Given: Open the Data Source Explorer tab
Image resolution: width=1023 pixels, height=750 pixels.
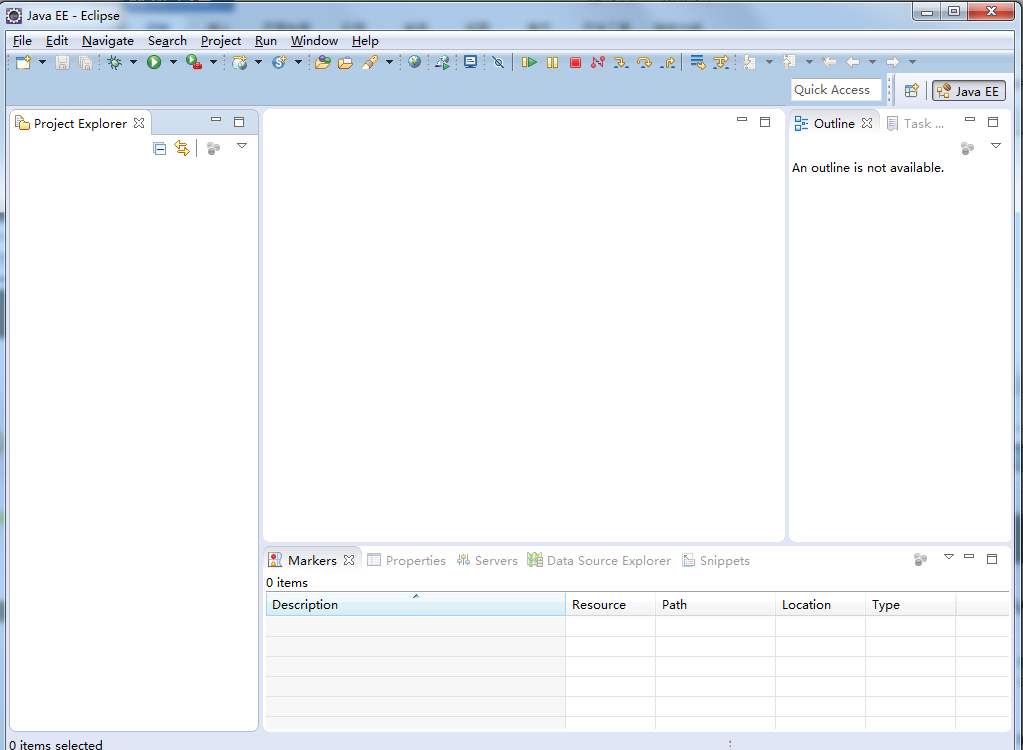Looking at the screenshot, I should click(x=599, y=561).
